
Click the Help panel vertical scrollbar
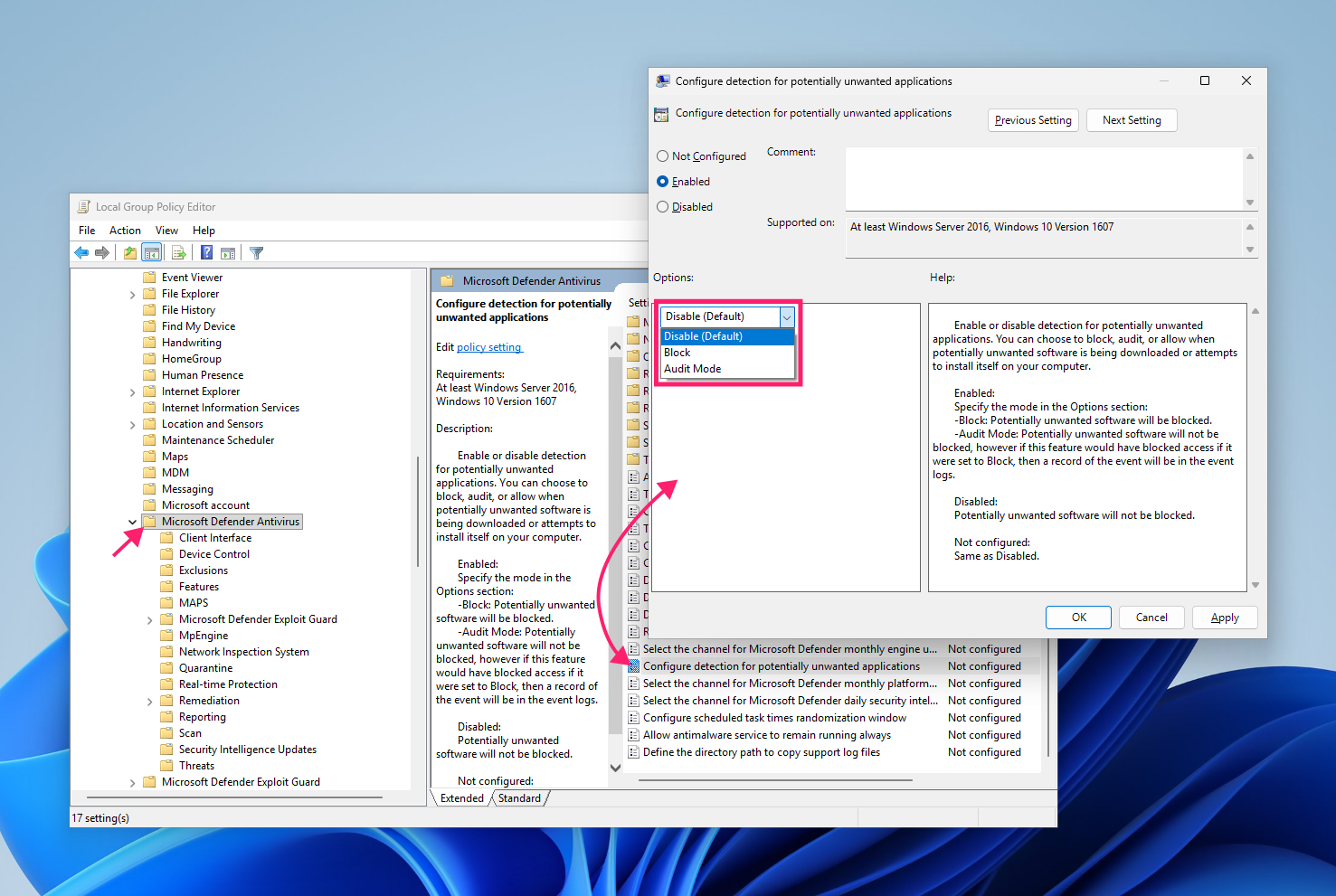click(x=1255, y=448)
